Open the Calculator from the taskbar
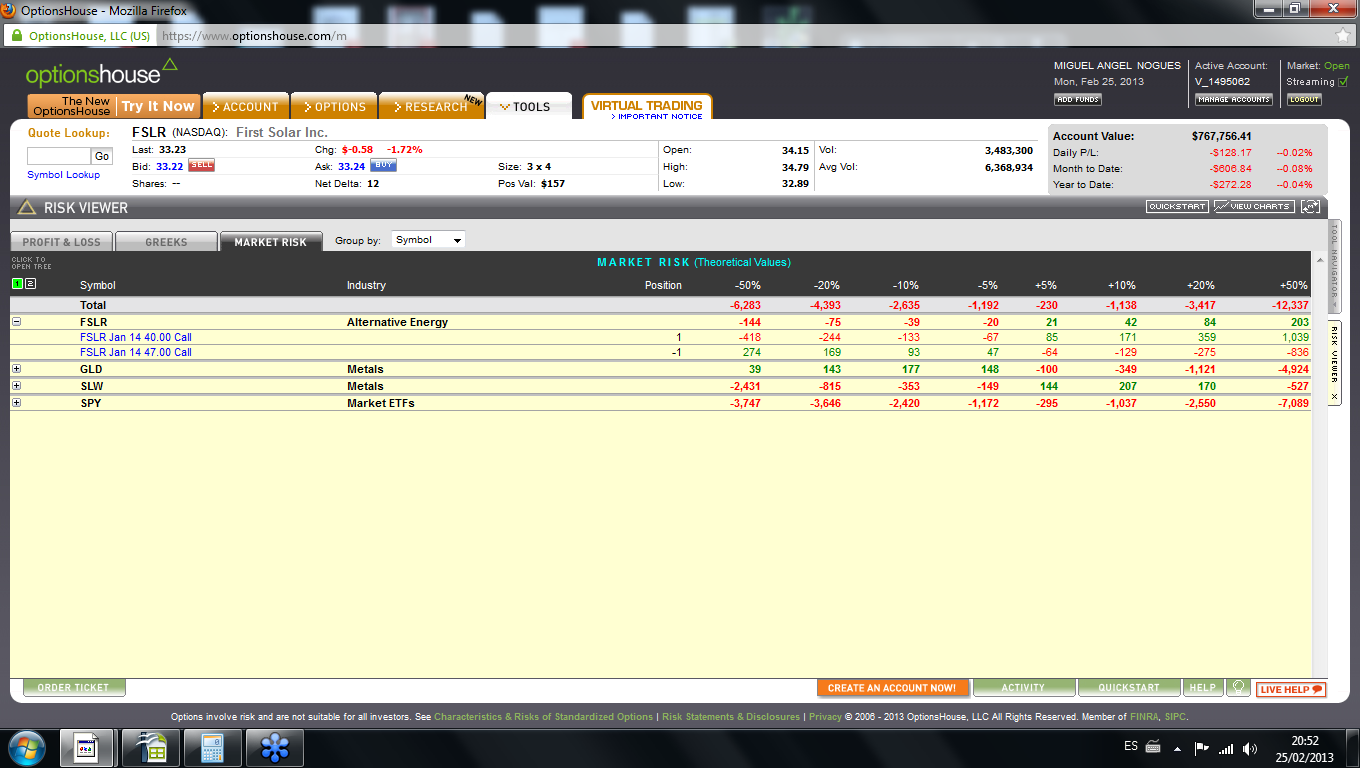The height and width of the screenshot is (768, 1360). tap(213, 748)
